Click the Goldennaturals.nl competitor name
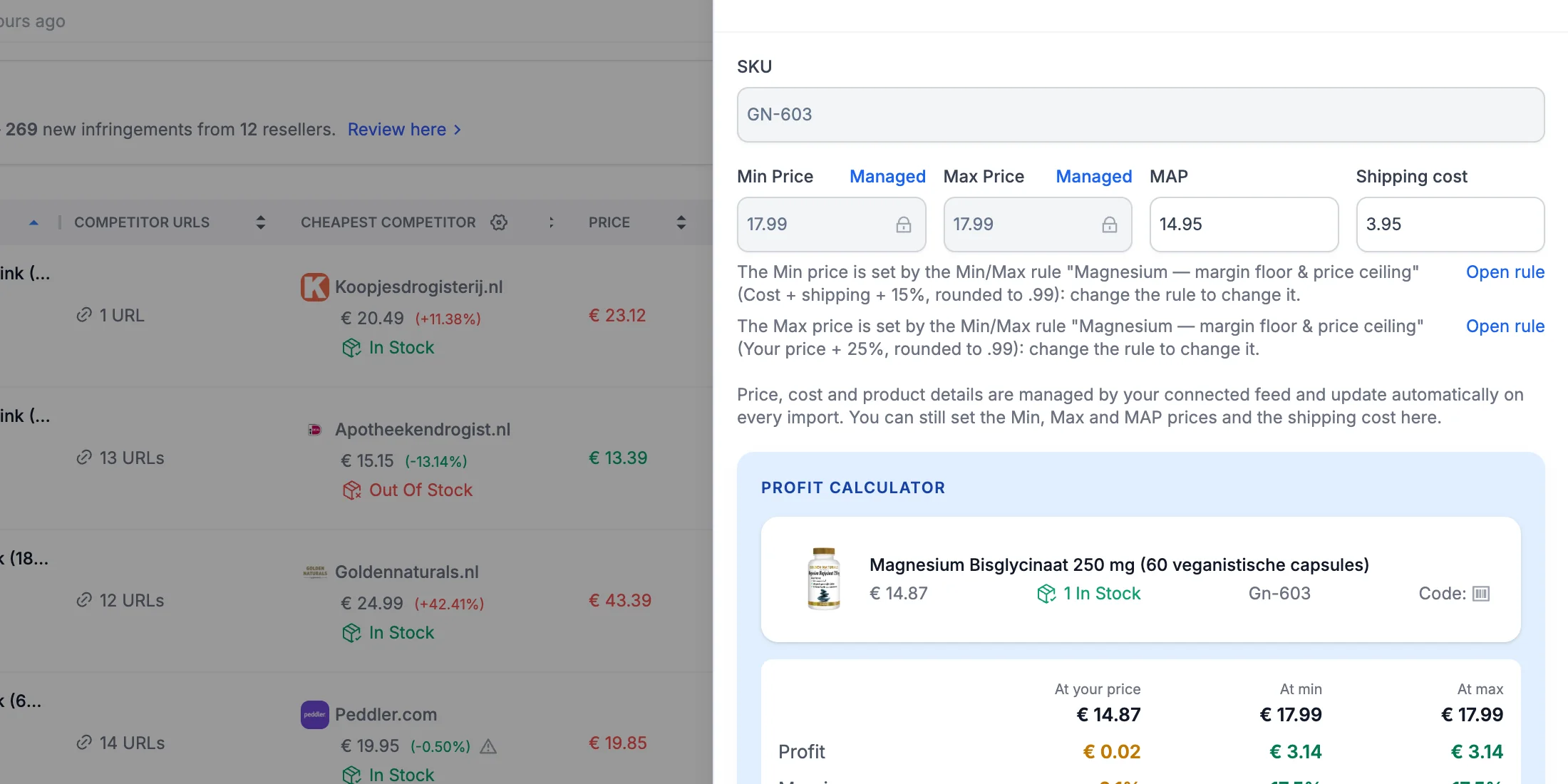The image size is (1568, 784). [407, 572]
